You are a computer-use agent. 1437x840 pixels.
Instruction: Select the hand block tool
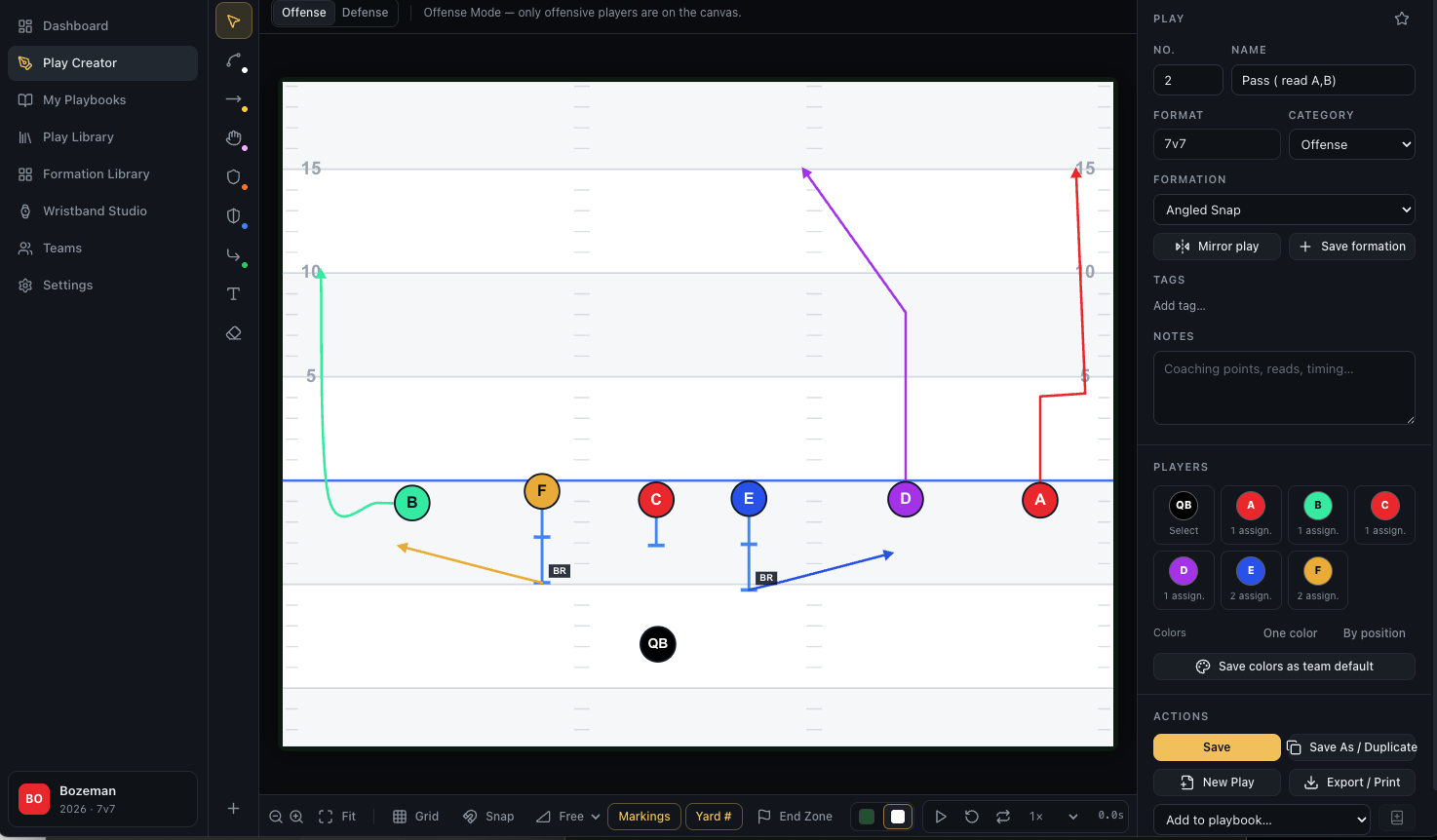[x=234, y=138]
